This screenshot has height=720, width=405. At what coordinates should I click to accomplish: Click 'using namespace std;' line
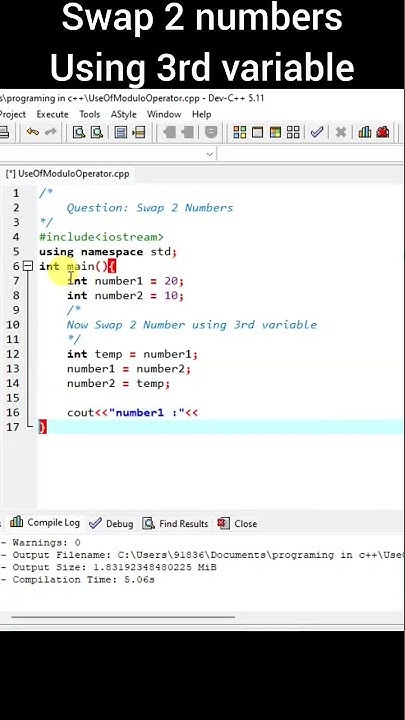tap(108, 252)
